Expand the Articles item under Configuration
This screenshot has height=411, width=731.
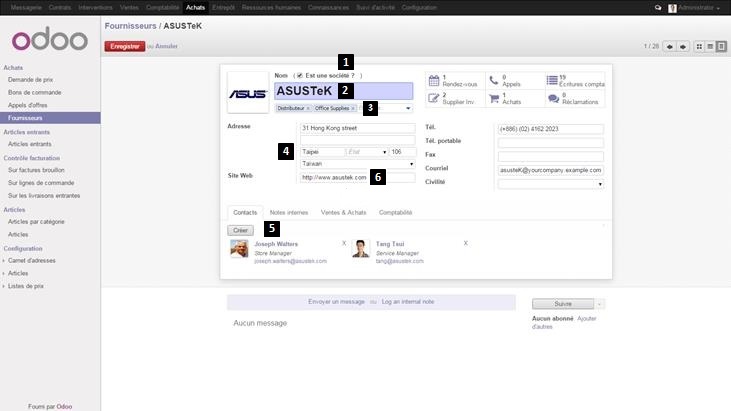tap(18, 273)
